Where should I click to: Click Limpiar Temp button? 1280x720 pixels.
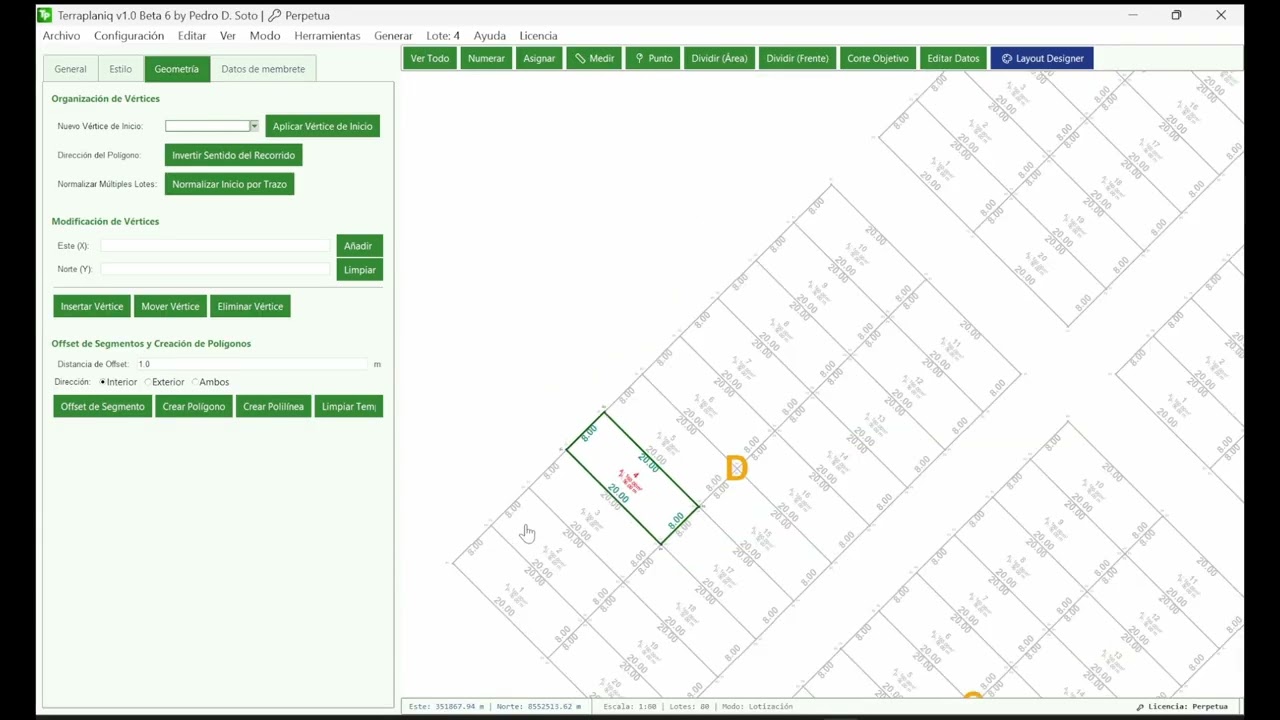point(348,406)
